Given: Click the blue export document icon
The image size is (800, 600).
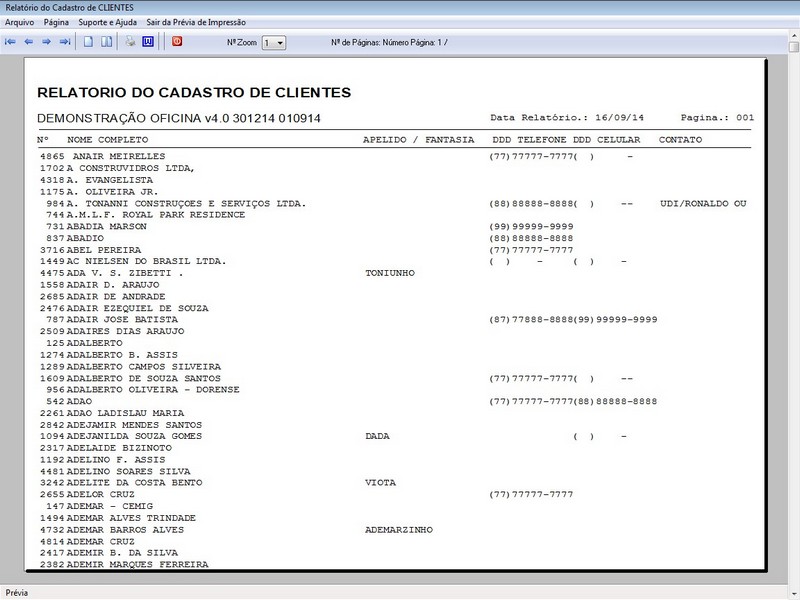Looking at the screenshot, I should click(x=148, y=41).
